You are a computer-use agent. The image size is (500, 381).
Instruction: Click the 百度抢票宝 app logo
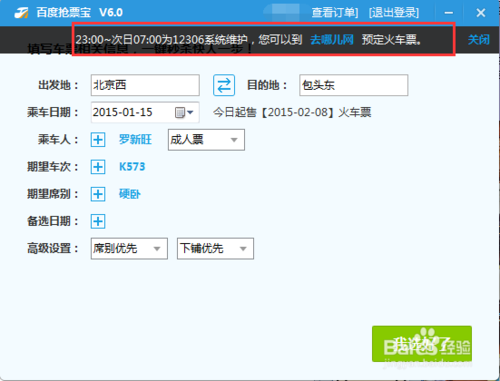coord(21,13)
